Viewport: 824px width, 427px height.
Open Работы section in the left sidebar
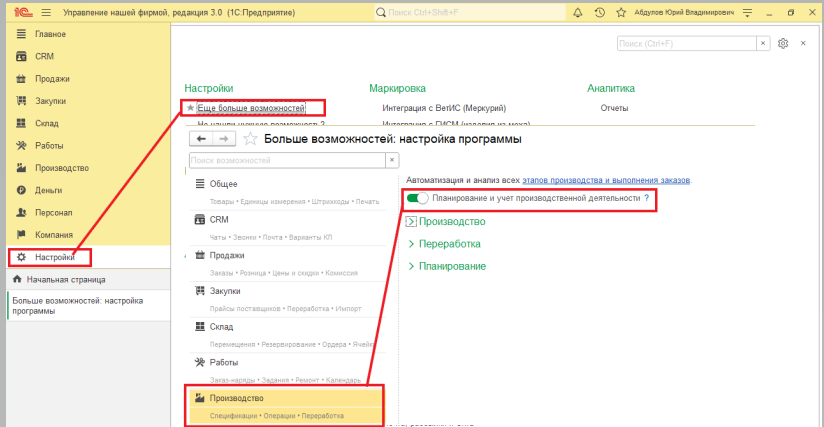(x=49, y=145)
